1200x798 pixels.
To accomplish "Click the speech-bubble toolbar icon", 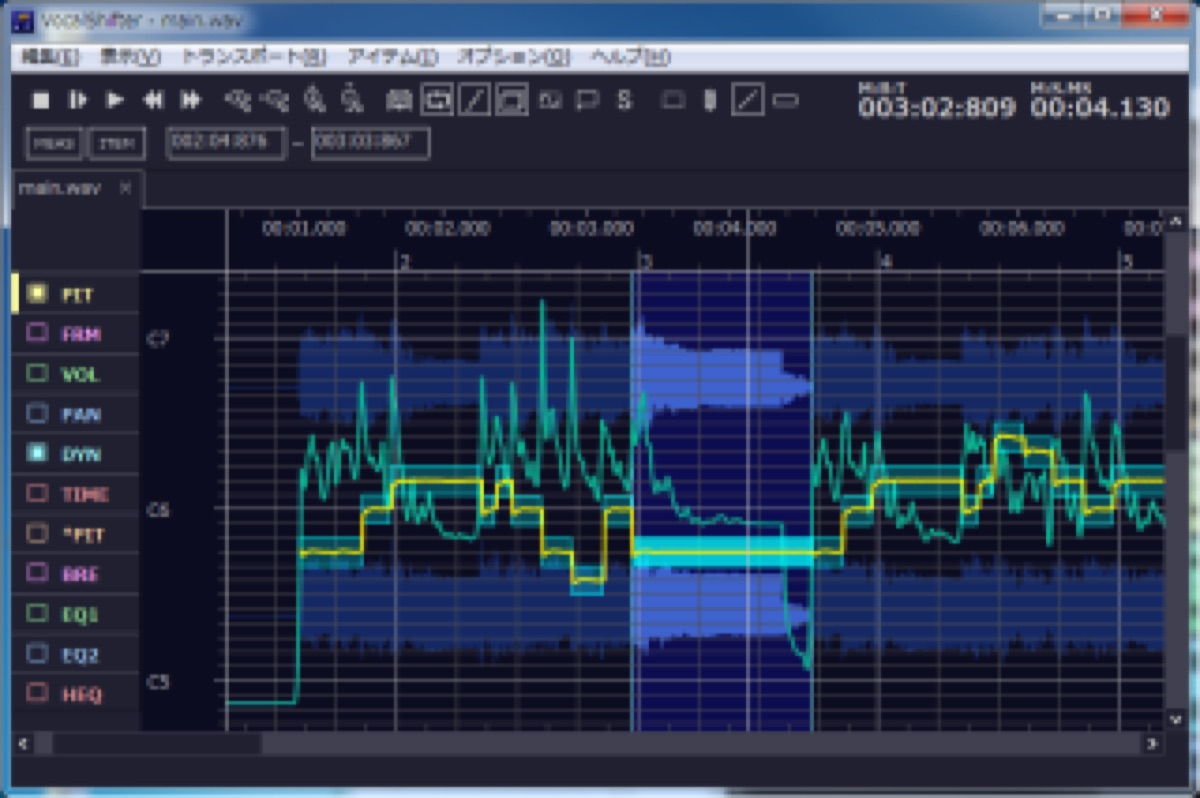I will pos(587,100).
